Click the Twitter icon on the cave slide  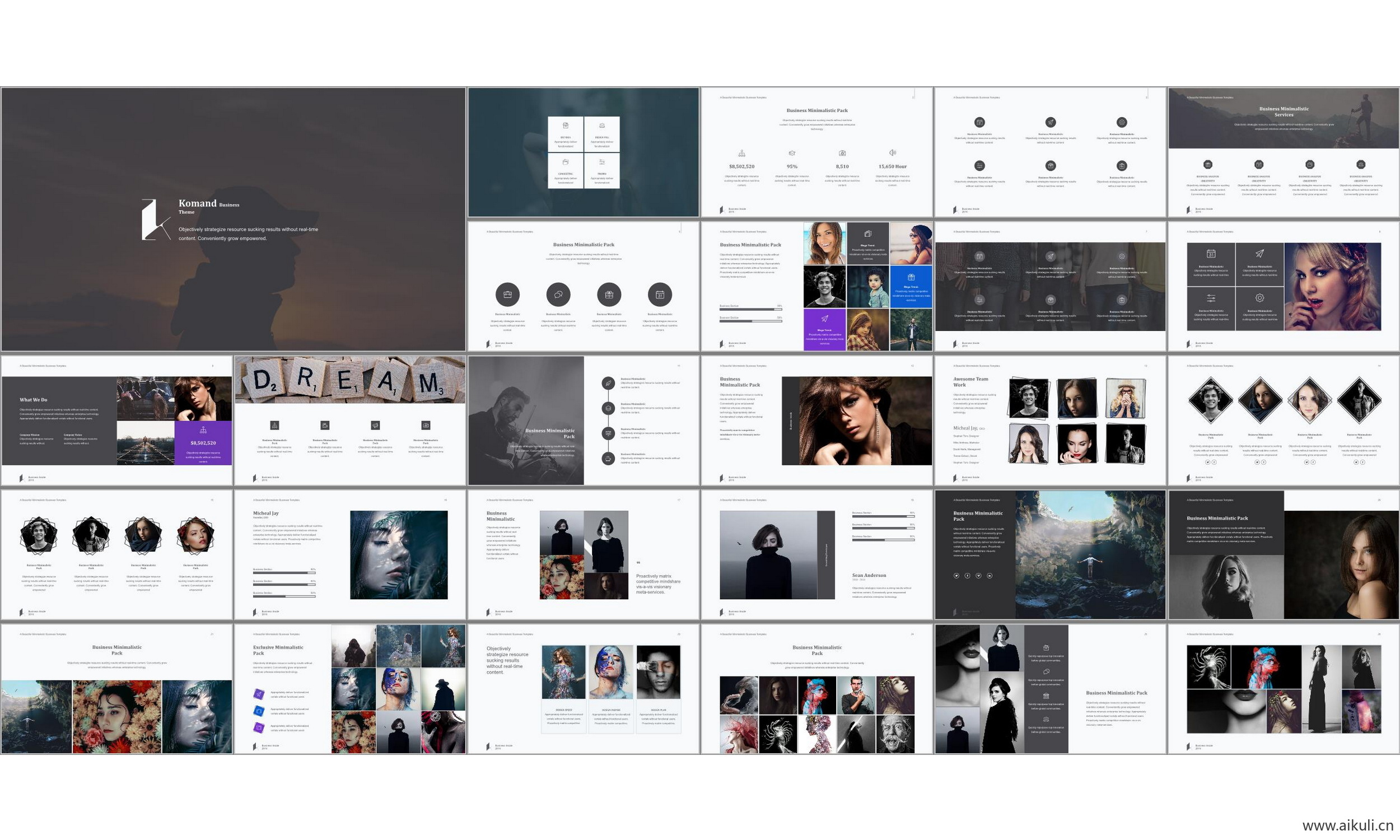[x=956, y=576]
